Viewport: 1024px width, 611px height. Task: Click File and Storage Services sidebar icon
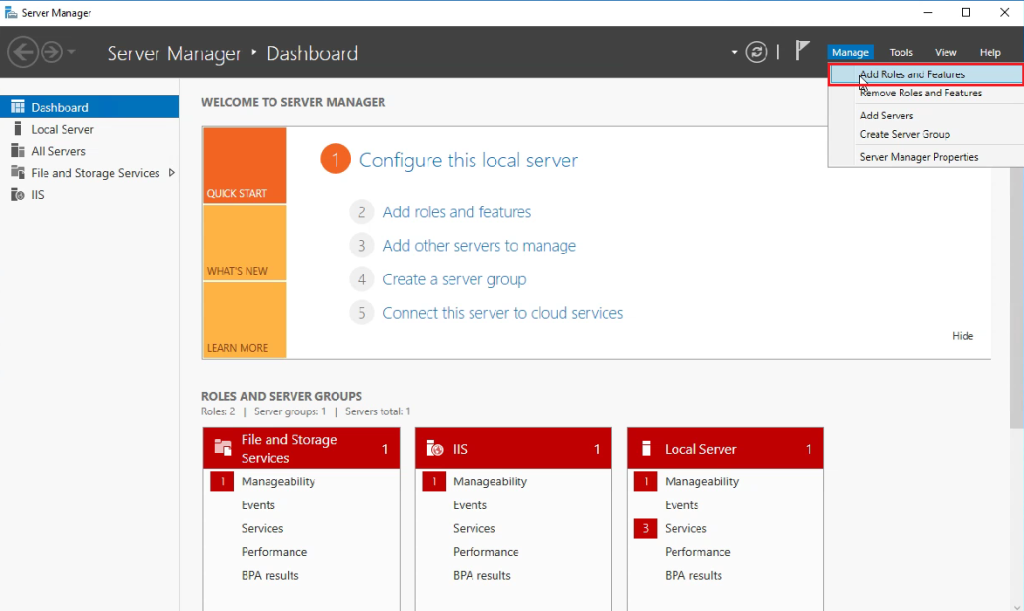18,172
